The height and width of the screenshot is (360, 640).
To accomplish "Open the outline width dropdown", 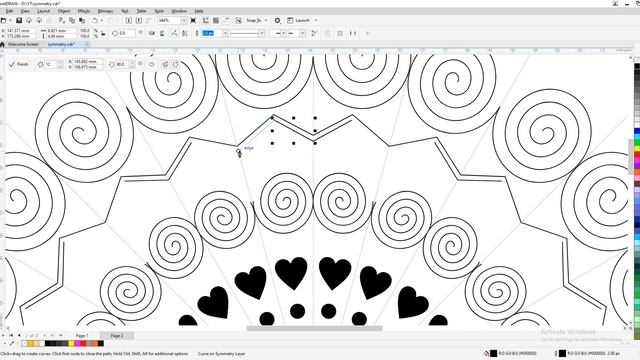I will 225,33.
